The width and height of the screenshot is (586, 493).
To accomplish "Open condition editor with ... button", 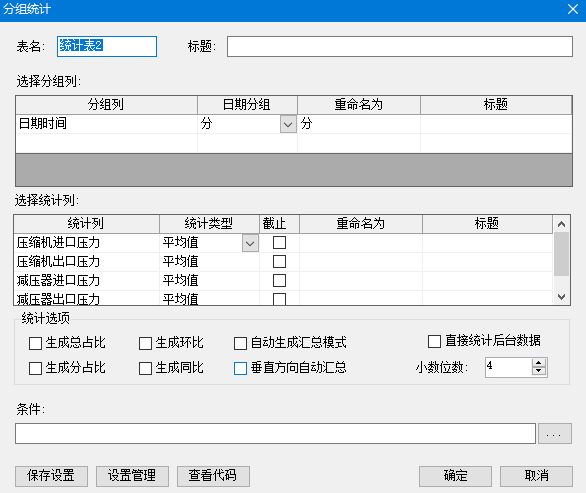I will (555, 434).
